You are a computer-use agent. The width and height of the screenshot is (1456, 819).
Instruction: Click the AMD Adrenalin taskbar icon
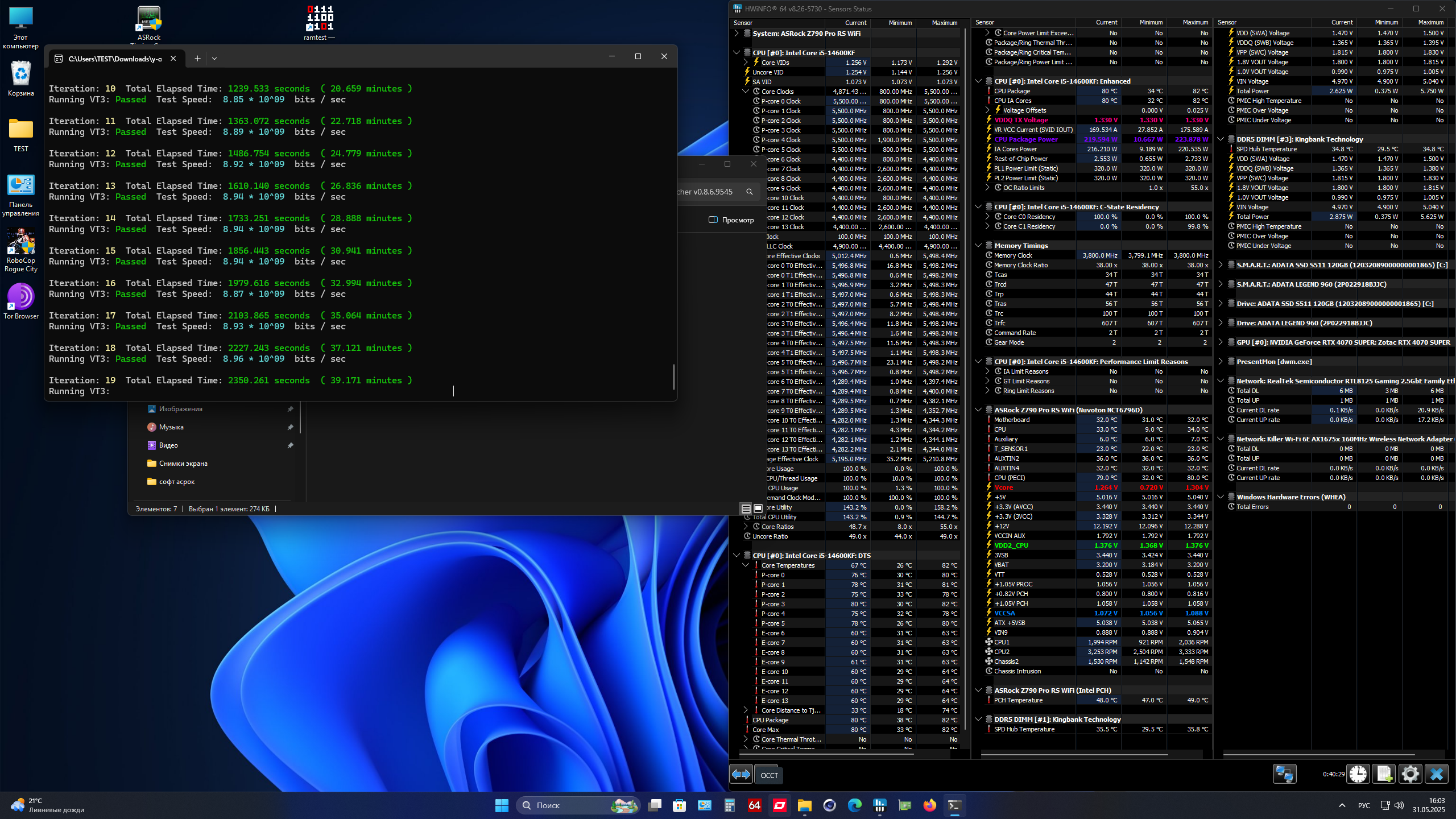(779, 805)
